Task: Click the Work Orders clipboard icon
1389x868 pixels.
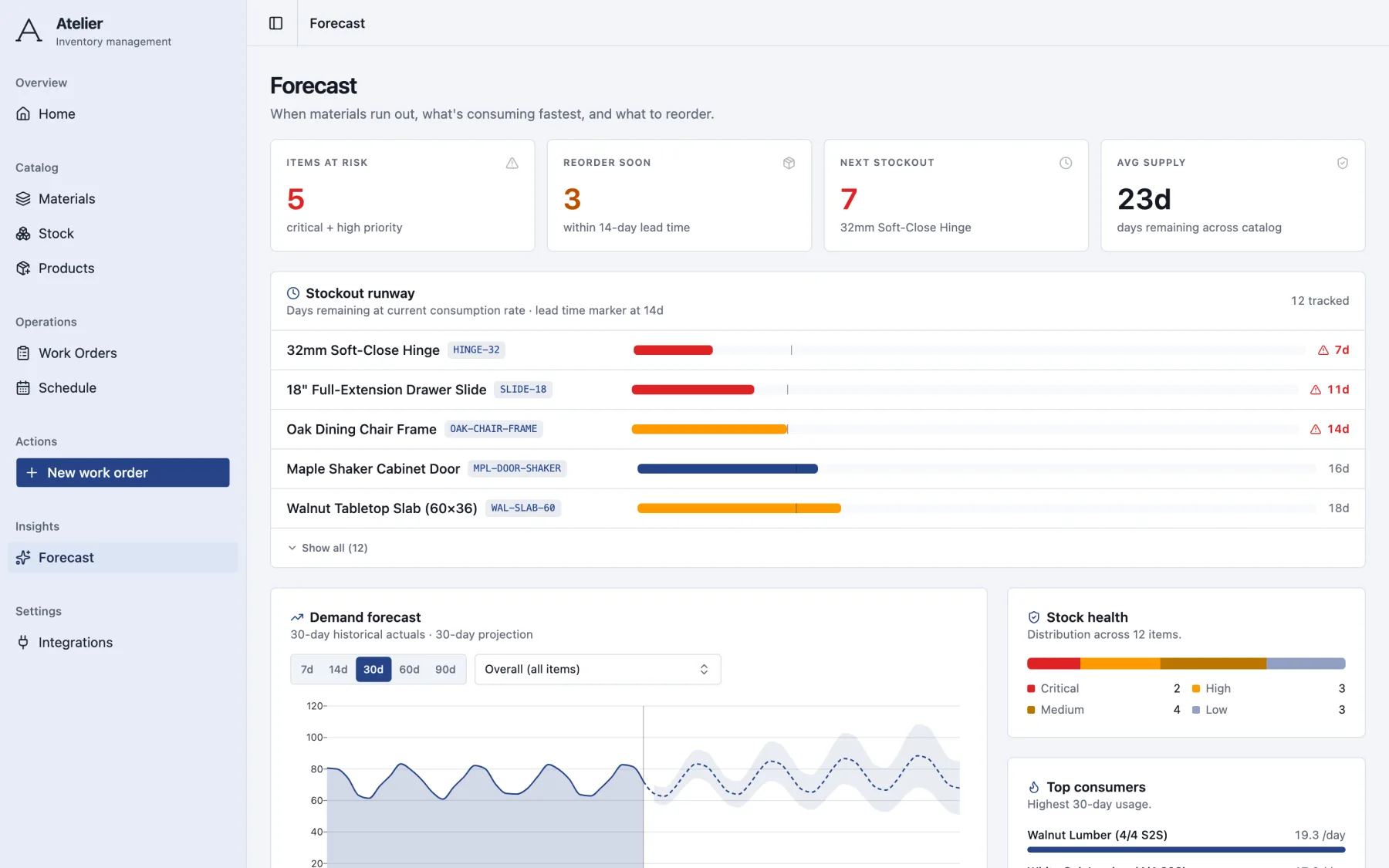Action: 23,353
